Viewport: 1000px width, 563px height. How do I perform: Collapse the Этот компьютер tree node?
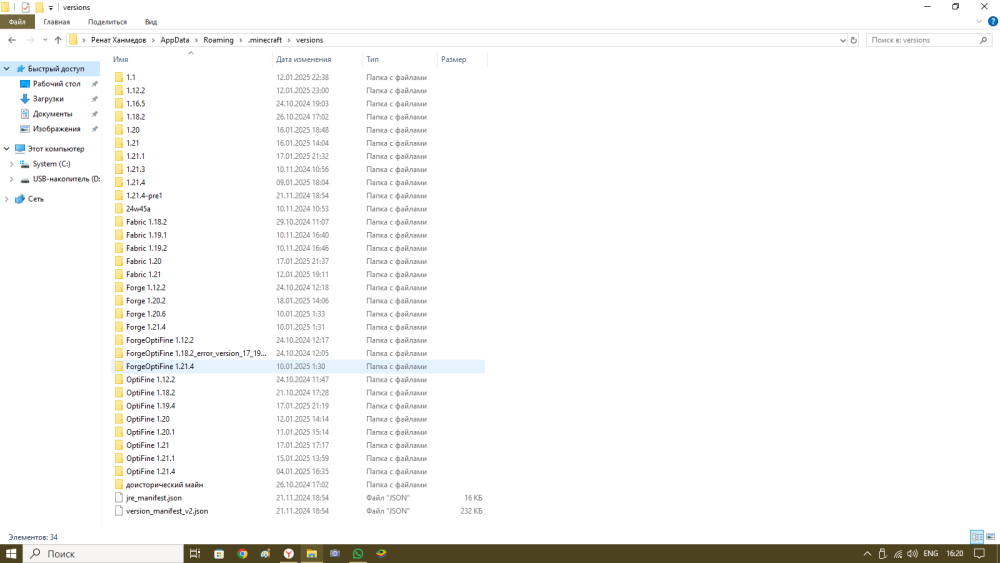point(6,149)
